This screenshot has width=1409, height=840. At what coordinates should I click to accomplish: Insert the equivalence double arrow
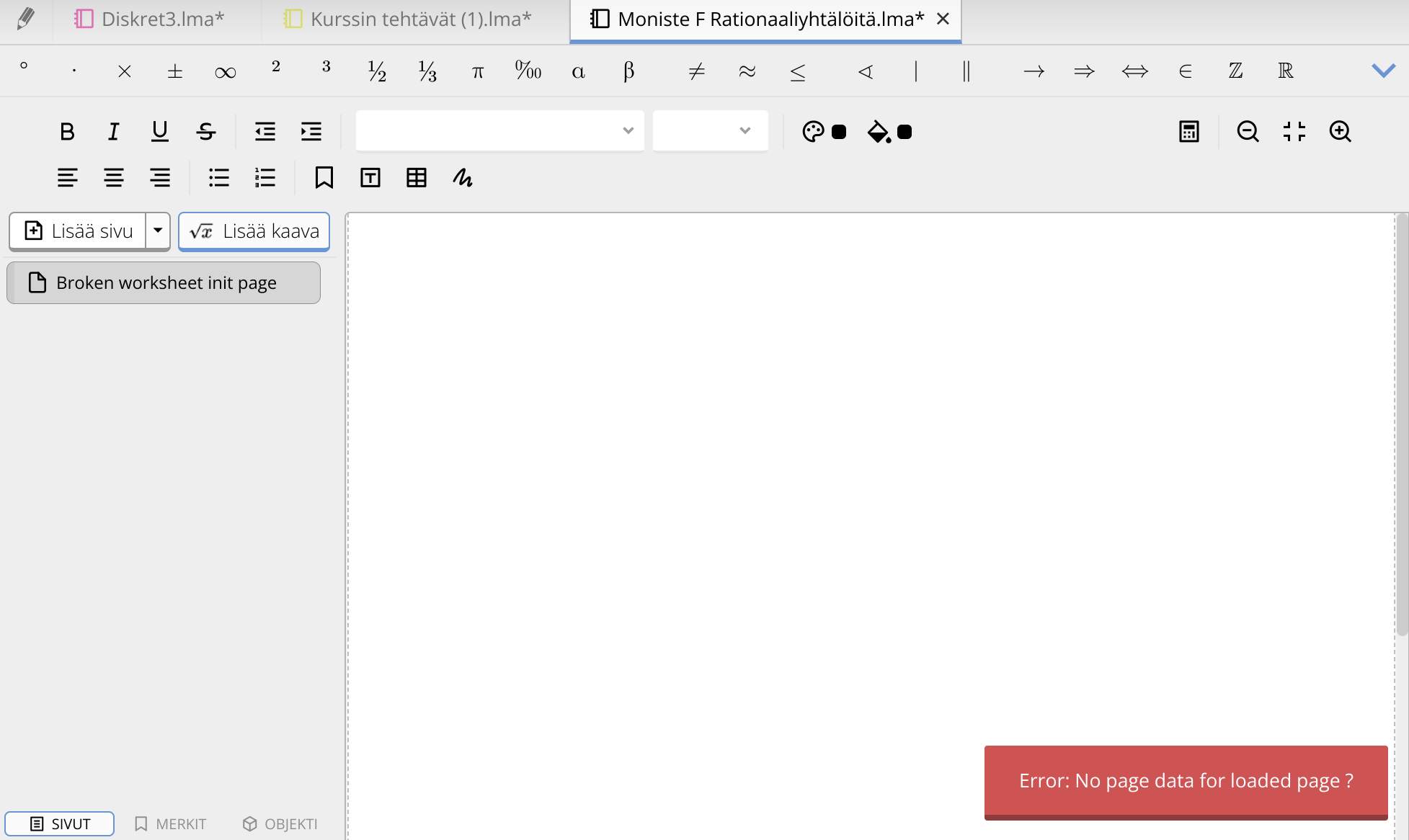point(1135,71)
